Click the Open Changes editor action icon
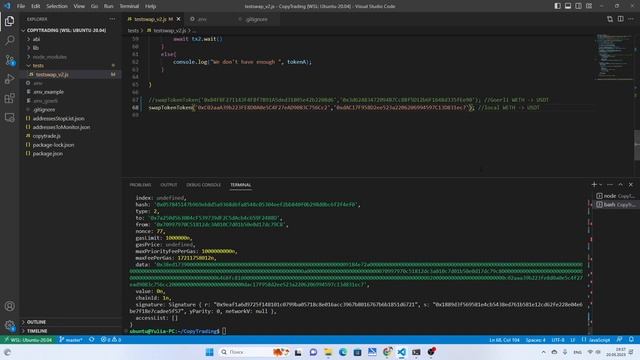The image size is (640, 360). 610,19
